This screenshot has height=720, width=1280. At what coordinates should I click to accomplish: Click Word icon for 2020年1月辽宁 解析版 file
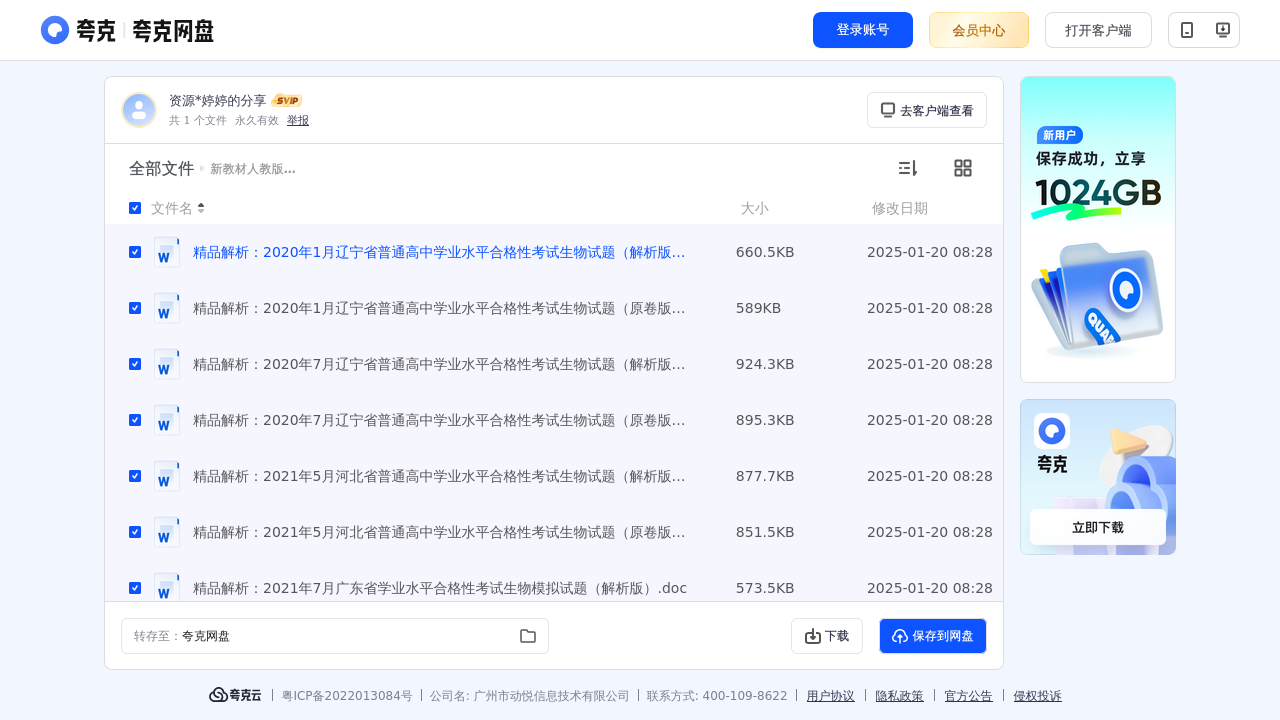click(x=167, y=252)
